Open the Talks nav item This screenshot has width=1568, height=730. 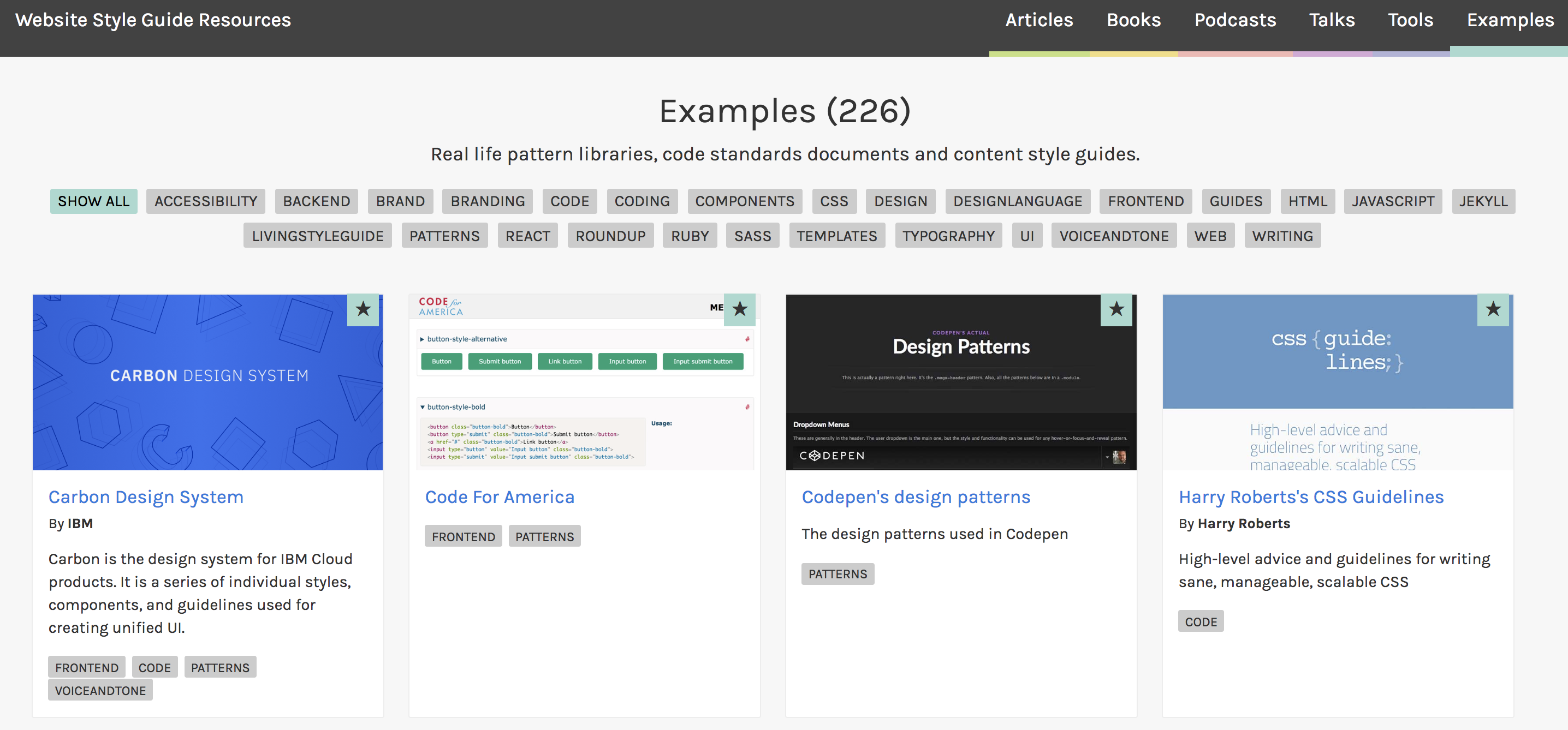click(x=1332, y=20)
